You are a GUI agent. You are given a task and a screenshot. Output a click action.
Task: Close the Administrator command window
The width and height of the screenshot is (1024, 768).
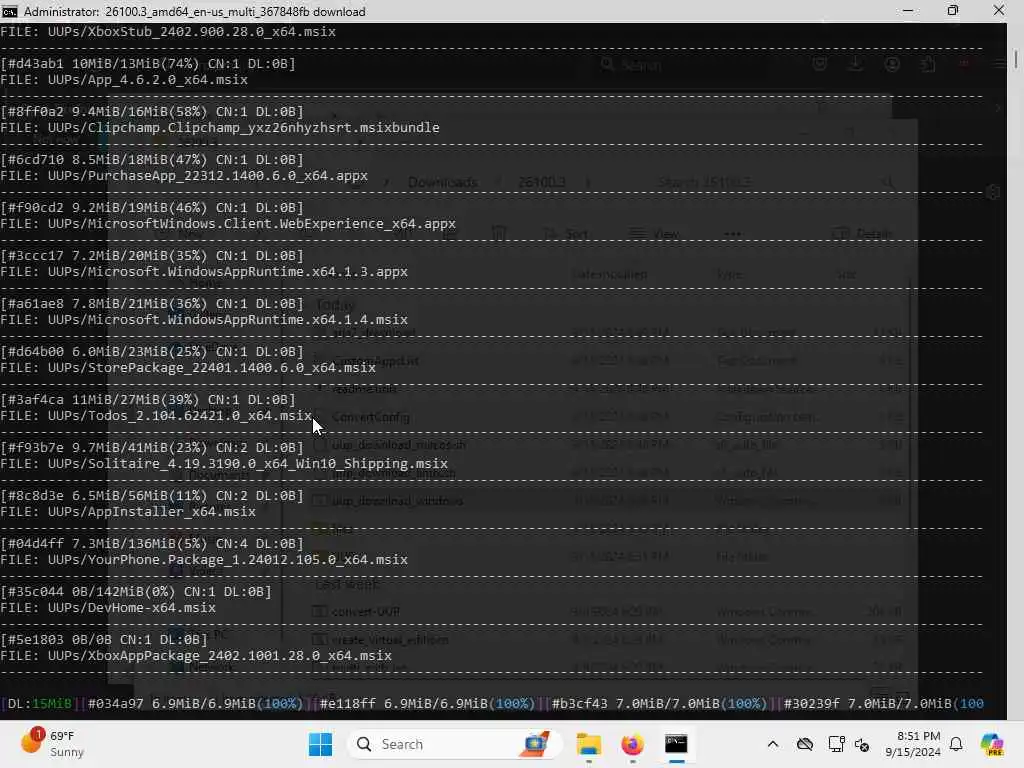(999, 11)
